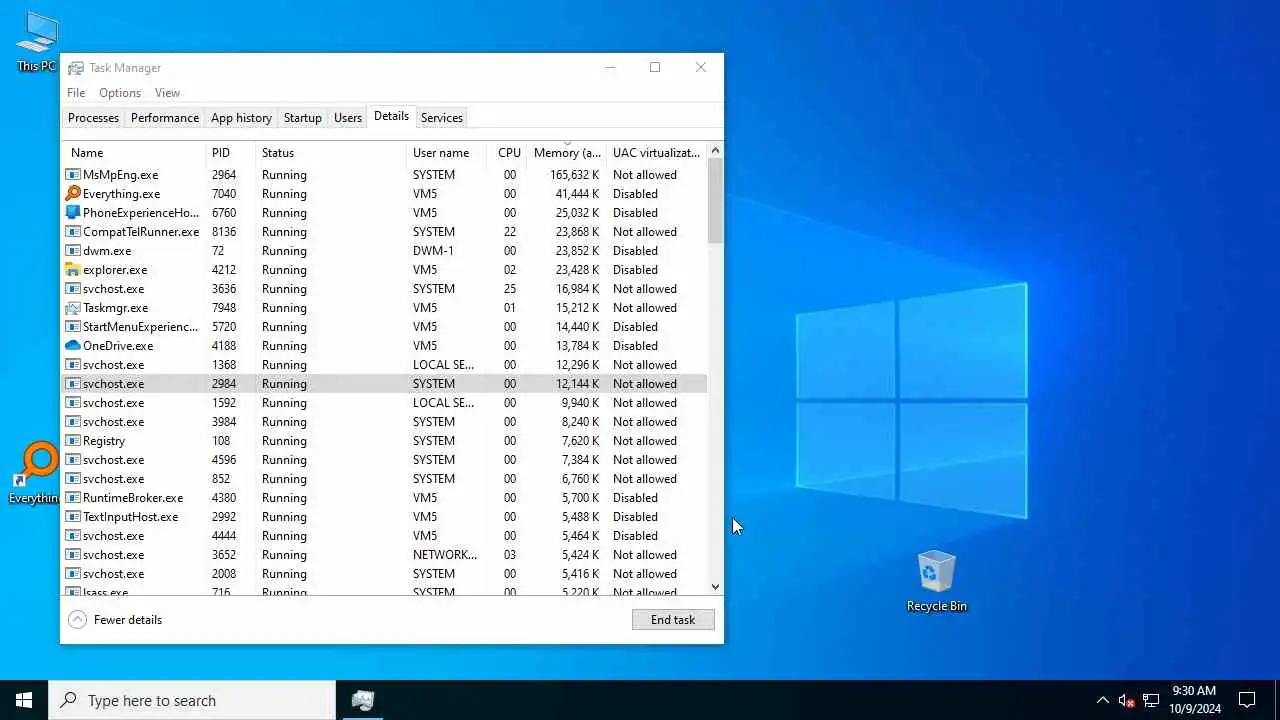Viewport: 1280px width, 720px height.
Task: Click the explorer.exe folder icon
Action: pos(72,269)
